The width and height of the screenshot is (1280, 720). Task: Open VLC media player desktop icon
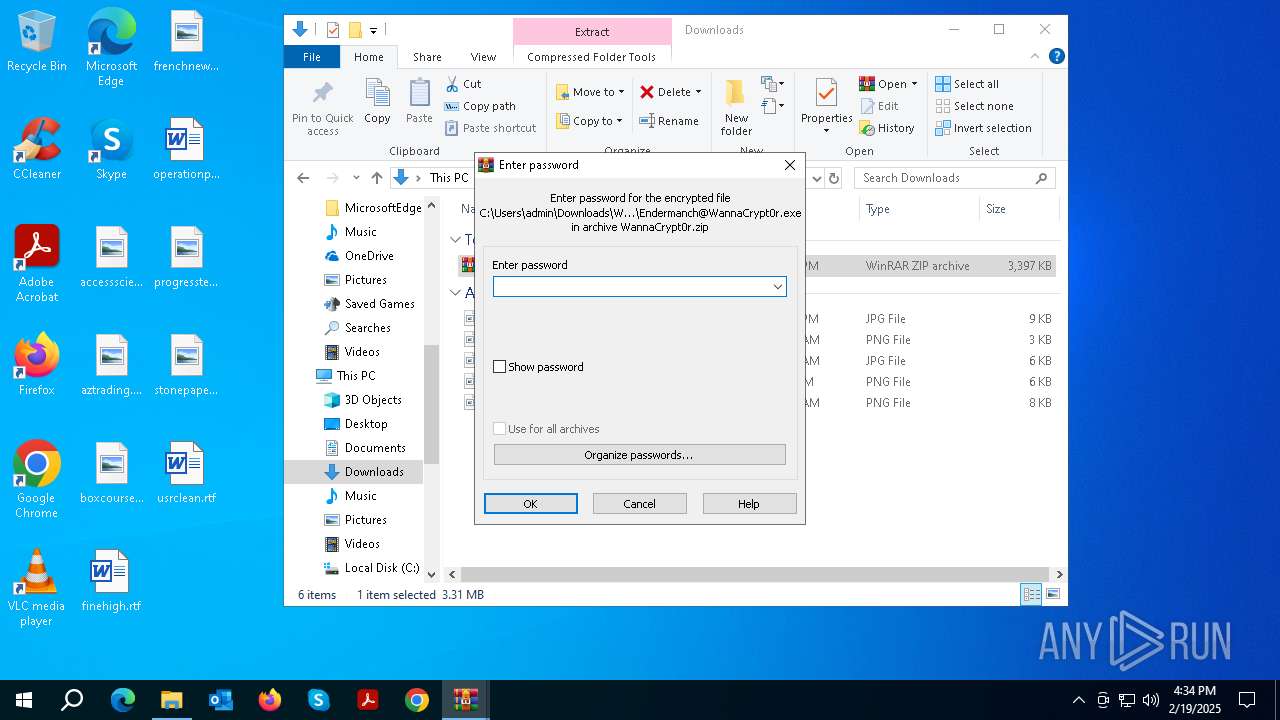click(x=36, y=587)
